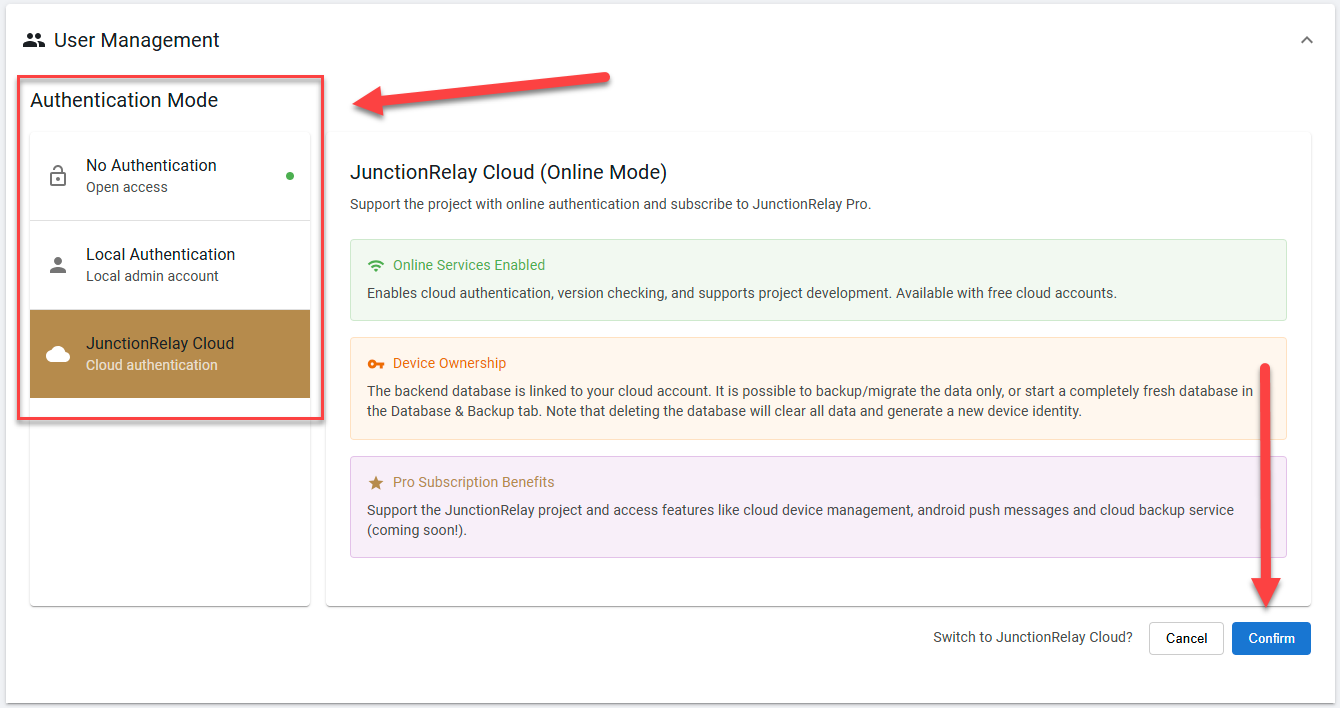The image size is (1340, 708).
Task: Click the Online Services Enabled label
Action: tap(469, 265)
